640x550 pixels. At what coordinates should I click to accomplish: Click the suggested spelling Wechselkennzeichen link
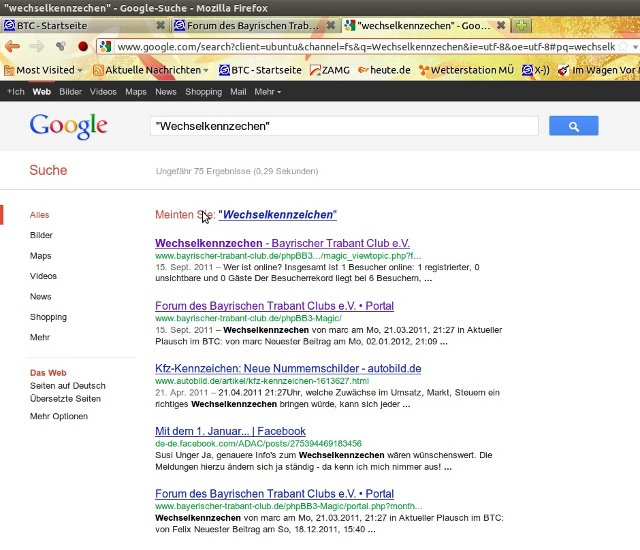click(278, 215)
